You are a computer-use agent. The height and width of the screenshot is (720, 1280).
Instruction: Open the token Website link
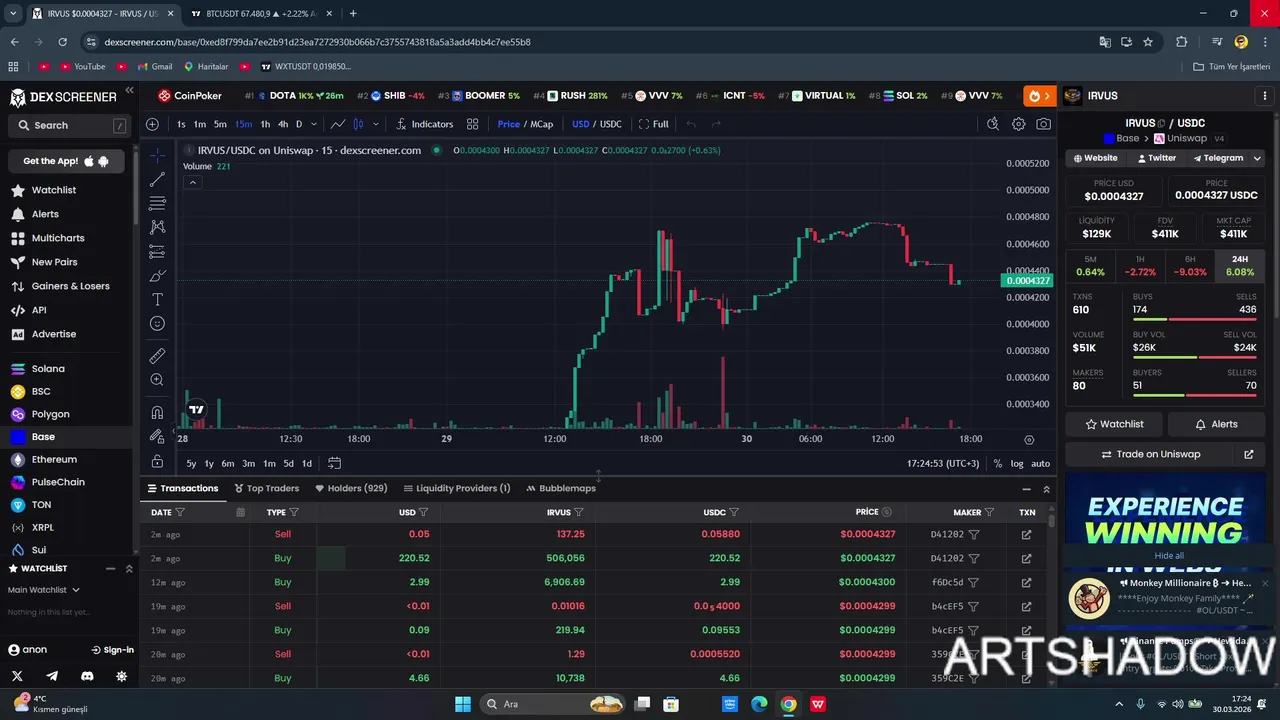pyautogui.click(x=1096, y=158)
